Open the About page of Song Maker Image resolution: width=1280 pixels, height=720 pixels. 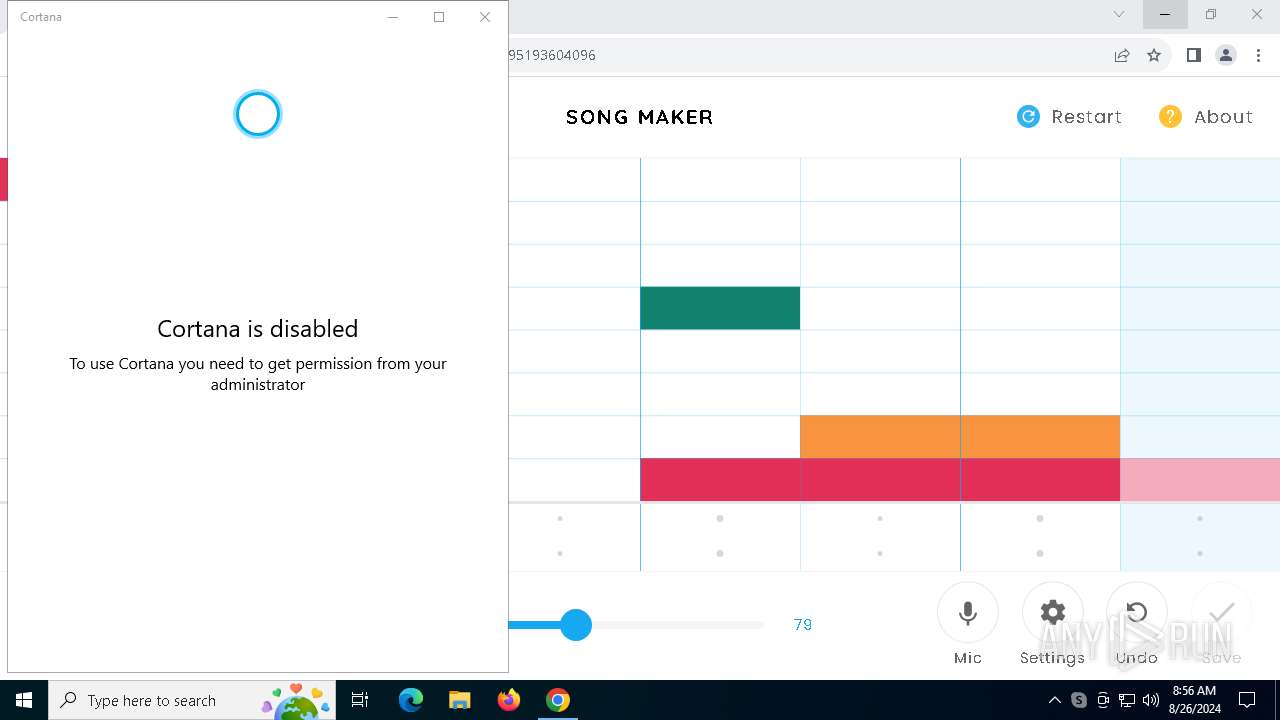(x=1205, y=117)
